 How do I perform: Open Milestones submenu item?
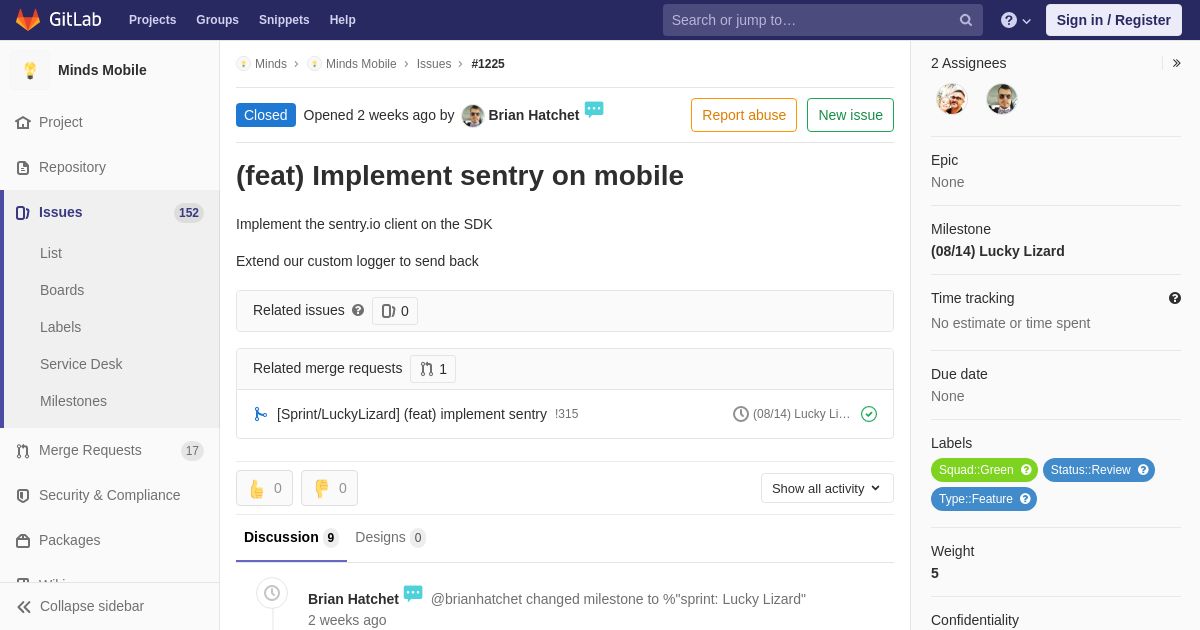coord(73,401)
